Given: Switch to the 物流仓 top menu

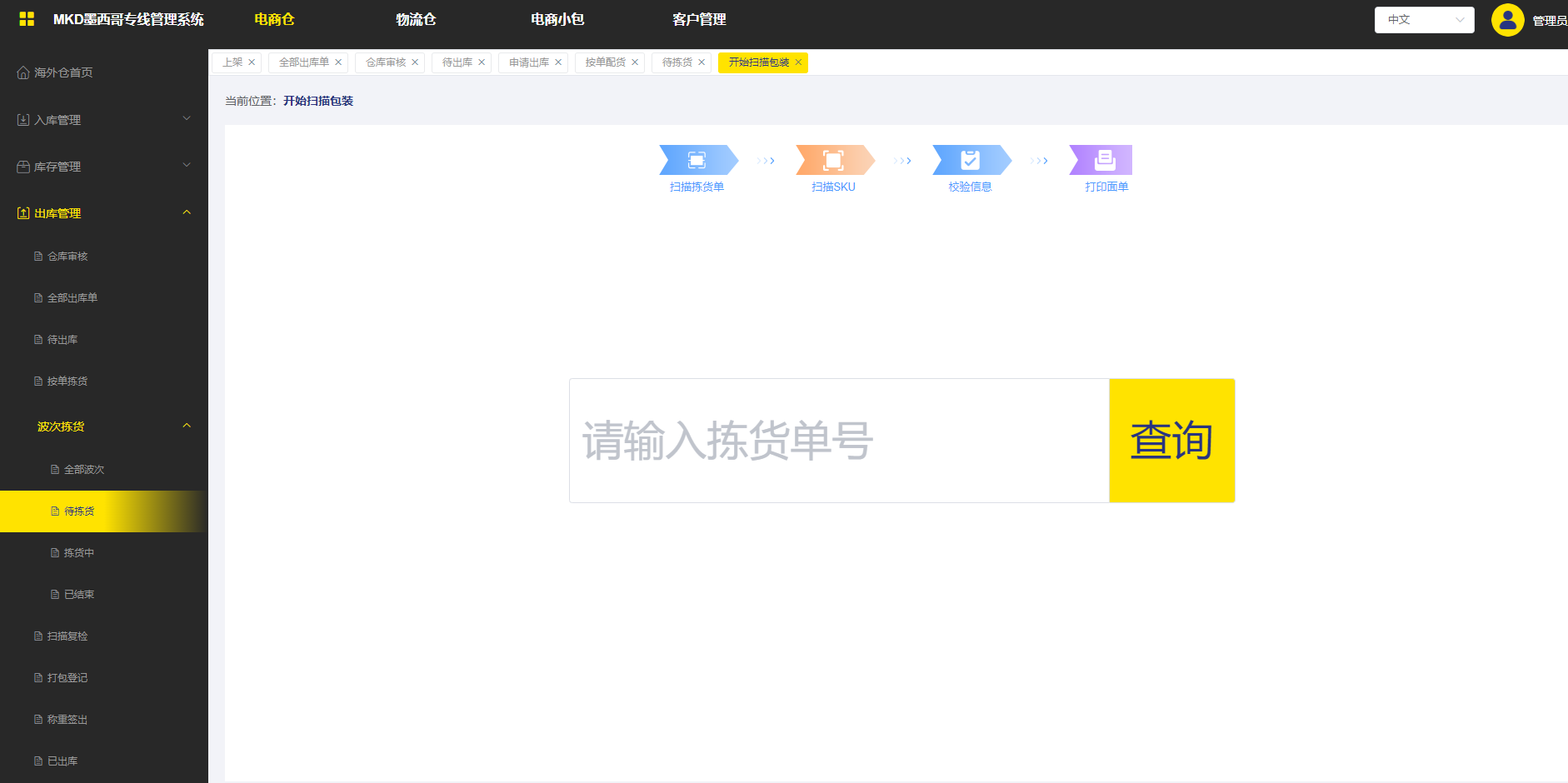Looking at the screenshot, I should (x=416, y=19).
